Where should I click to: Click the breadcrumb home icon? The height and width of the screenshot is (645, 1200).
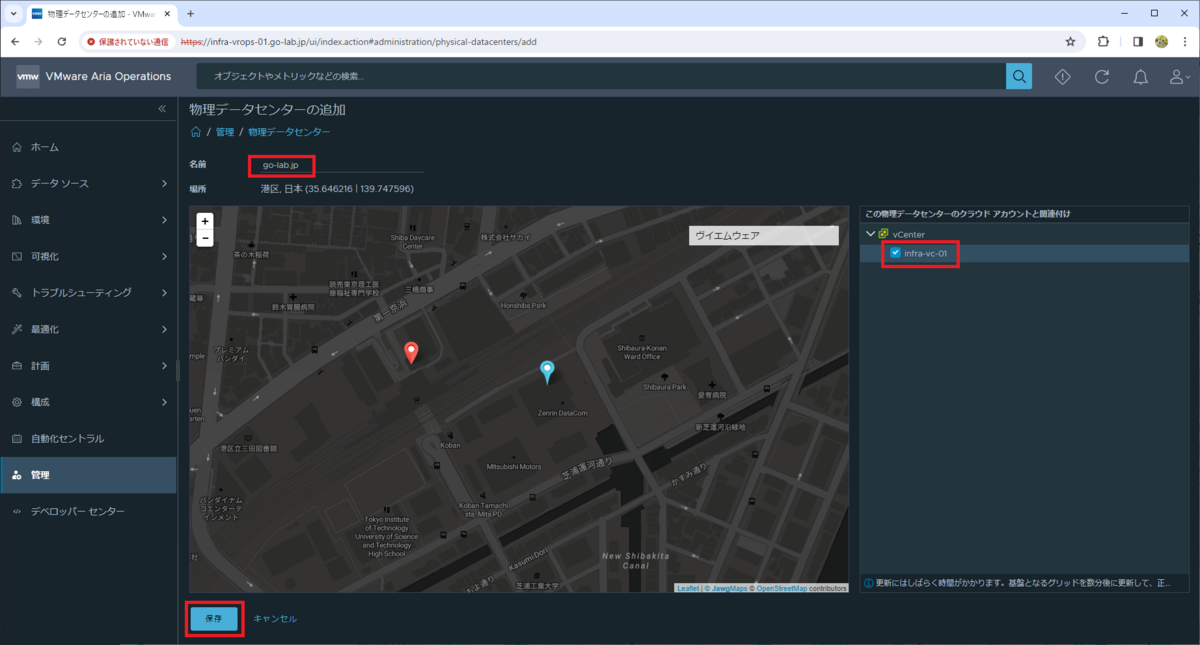pyautogui.click(x=196, y=132)
